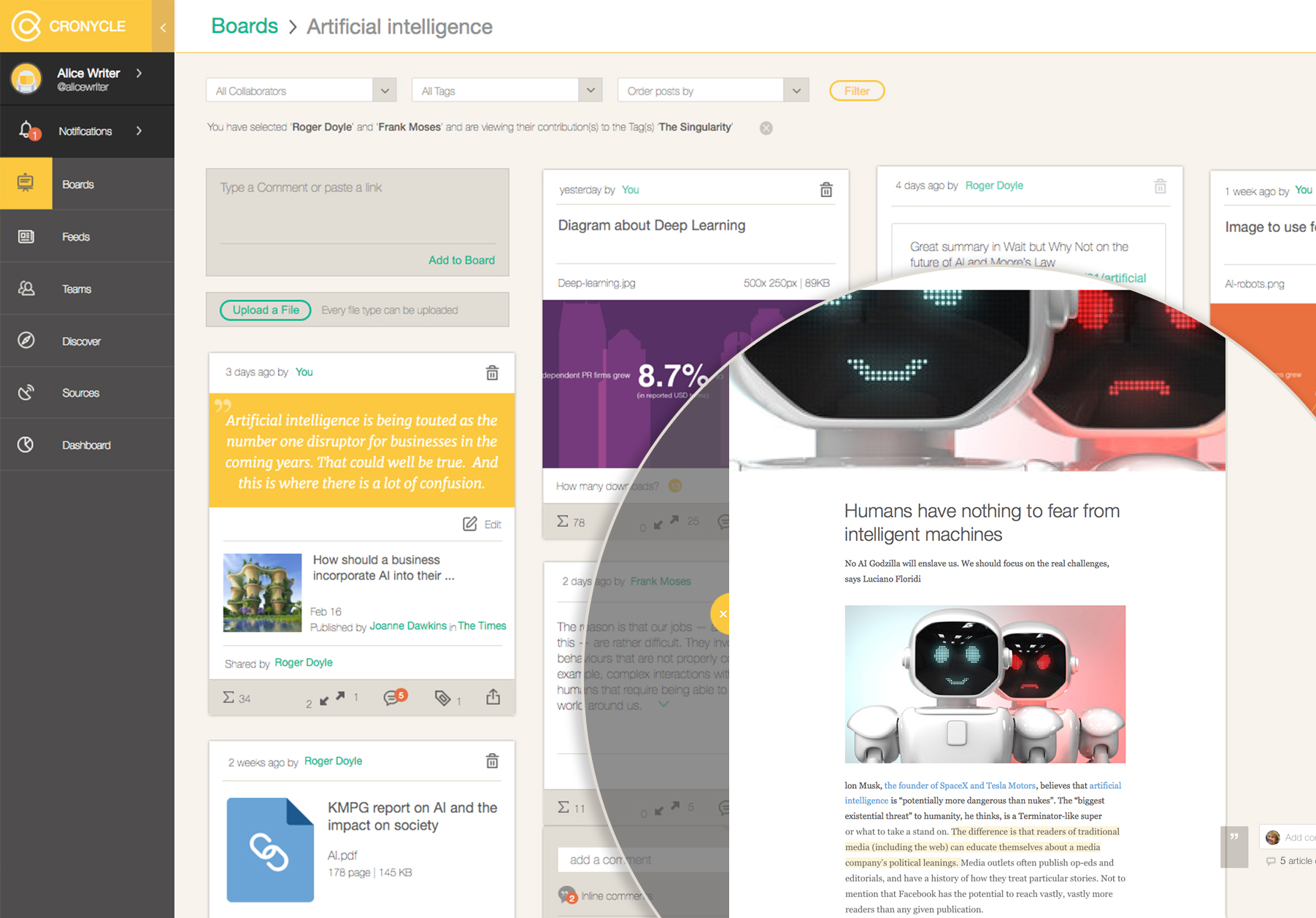Screen dimensions: 1316x918
Task: Close the article preview with yellow x
Action: (x=722, y=614)
